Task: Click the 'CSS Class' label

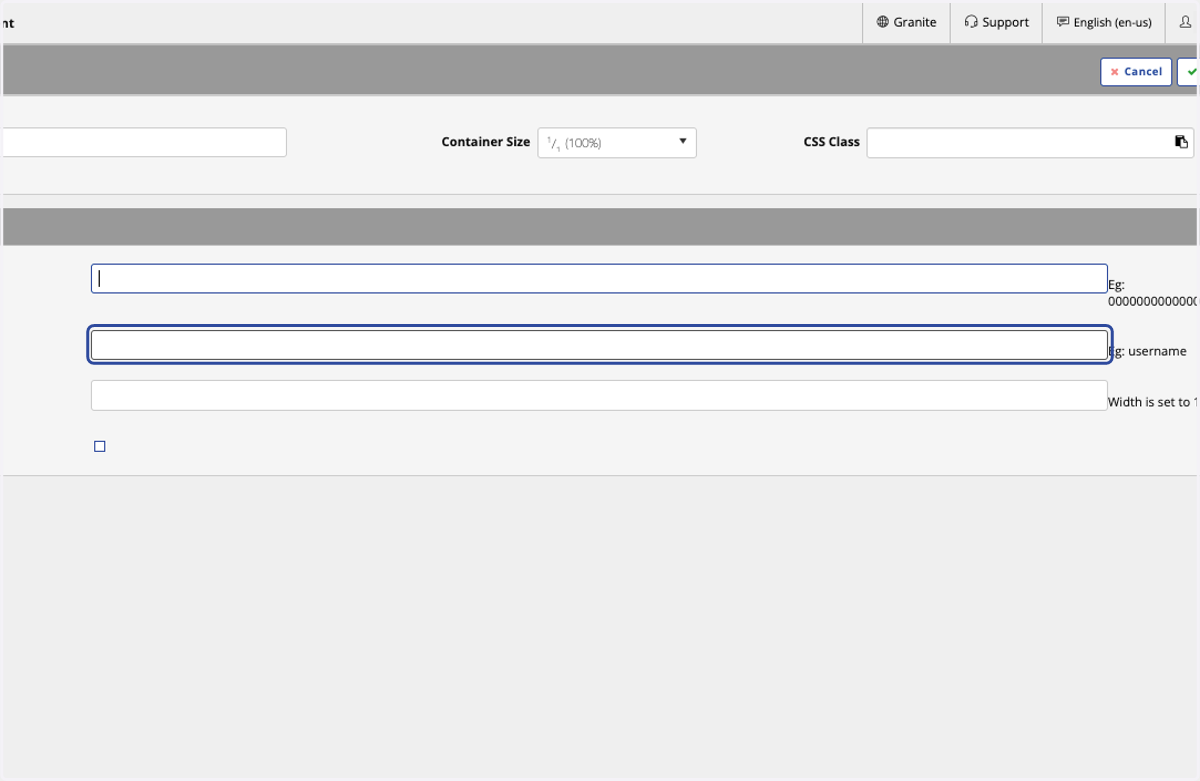Action: point(832,142)
